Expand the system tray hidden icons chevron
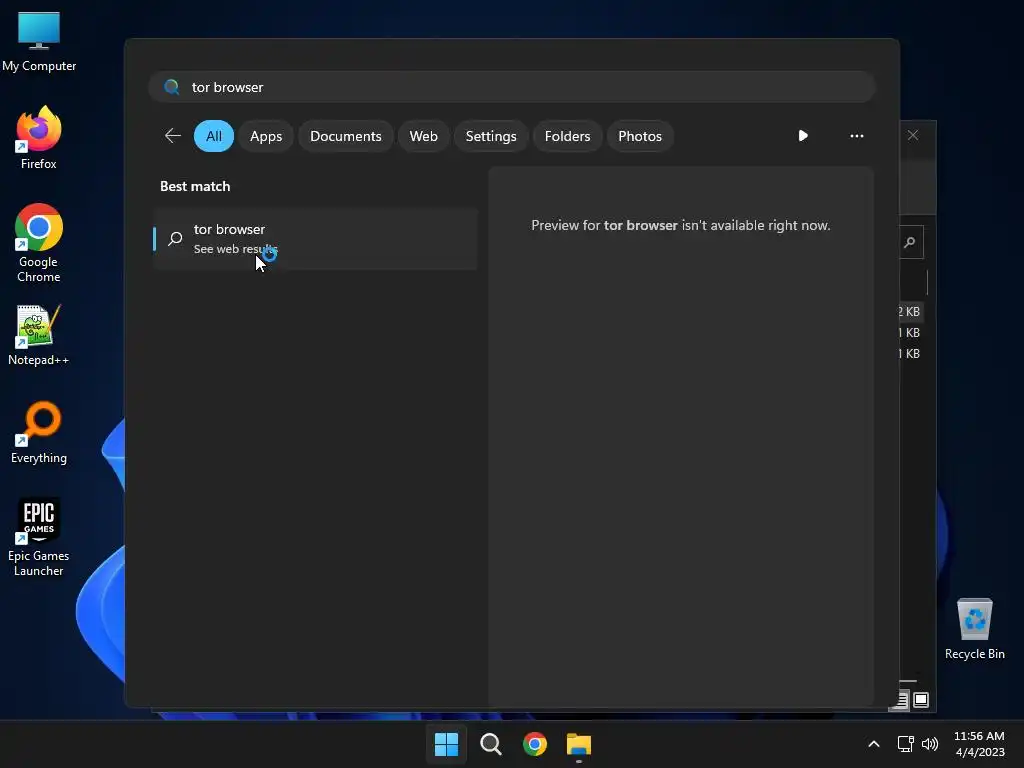 point(873,744)
